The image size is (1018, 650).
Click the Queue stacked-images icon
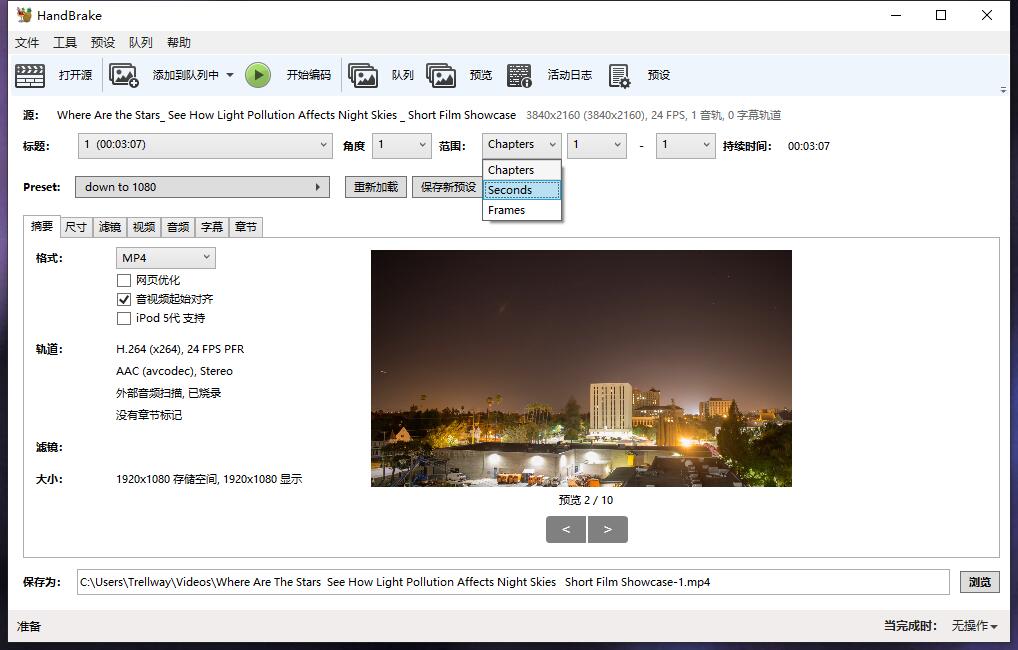[363, 75]
